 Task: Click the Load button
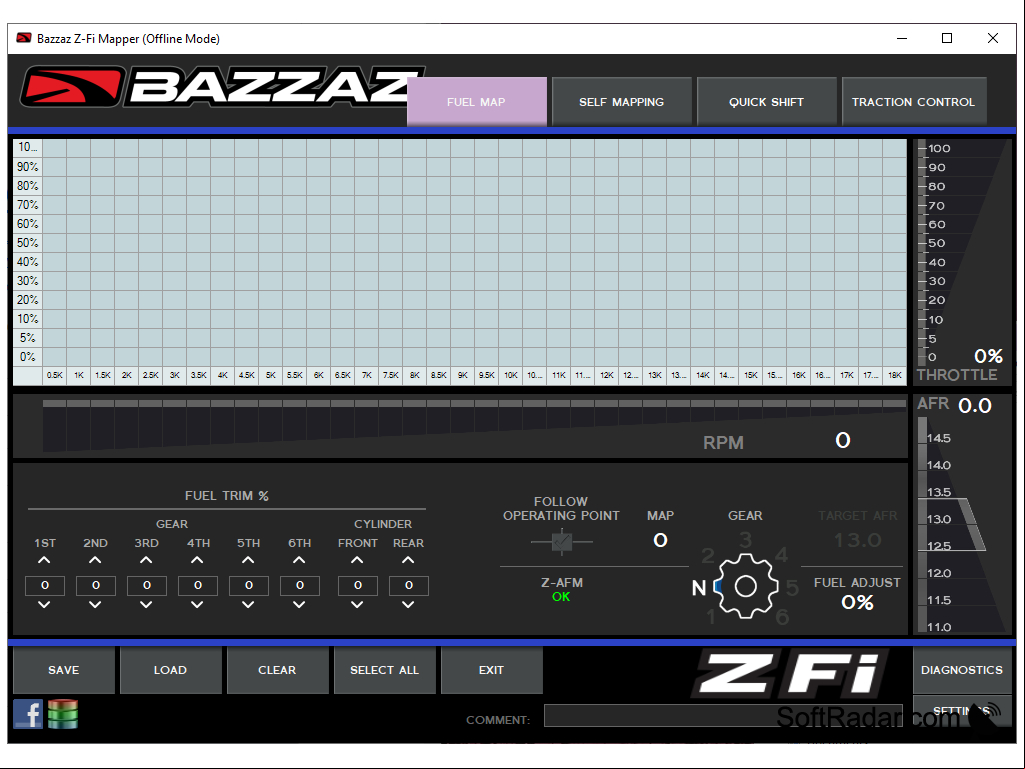pos(171,670)
